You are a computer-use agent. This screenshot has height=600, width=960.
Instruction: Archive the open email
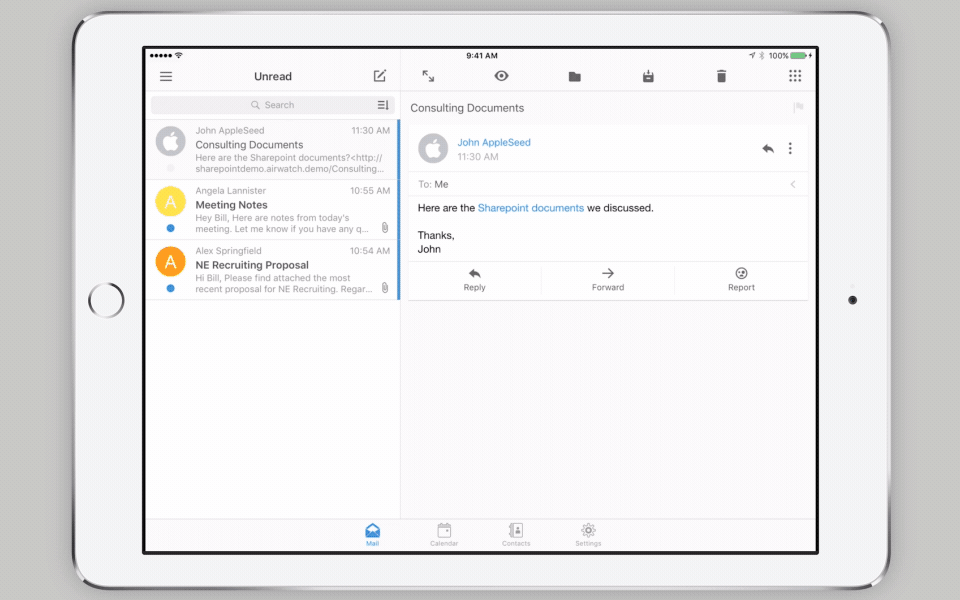point(648,76)
